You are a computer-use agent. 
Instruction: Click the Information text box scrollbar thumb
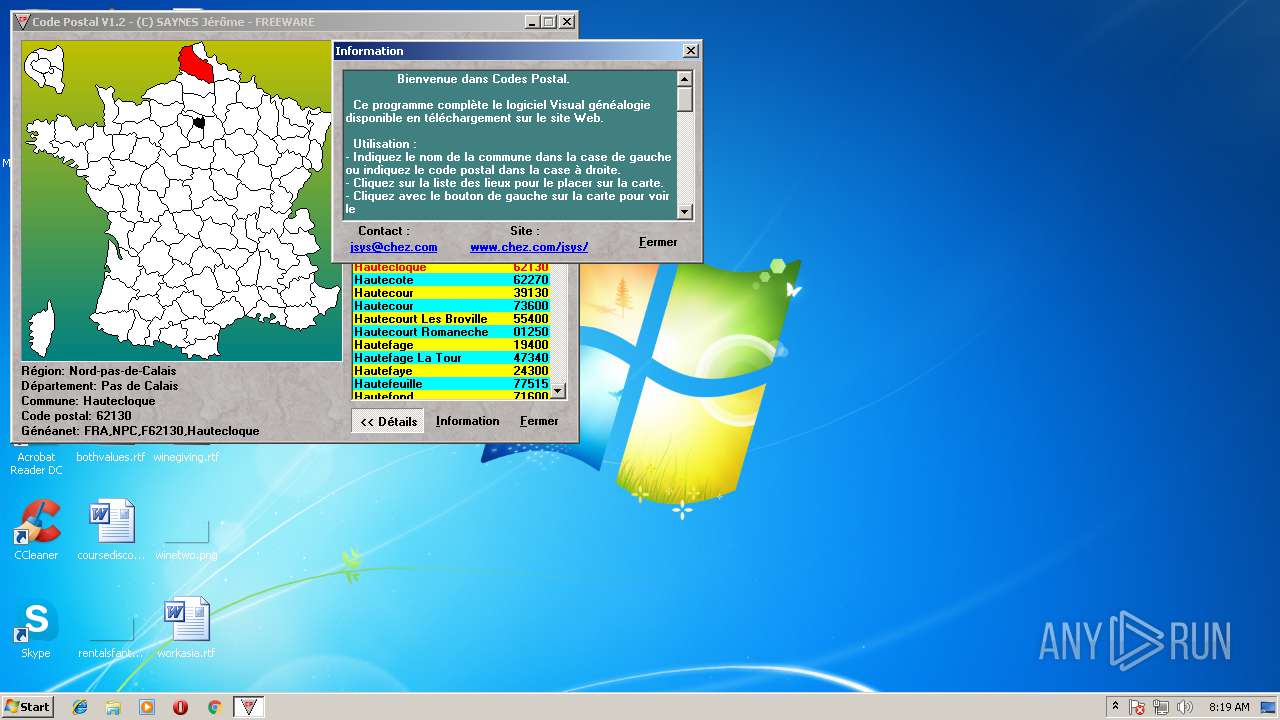coord(685,99)
